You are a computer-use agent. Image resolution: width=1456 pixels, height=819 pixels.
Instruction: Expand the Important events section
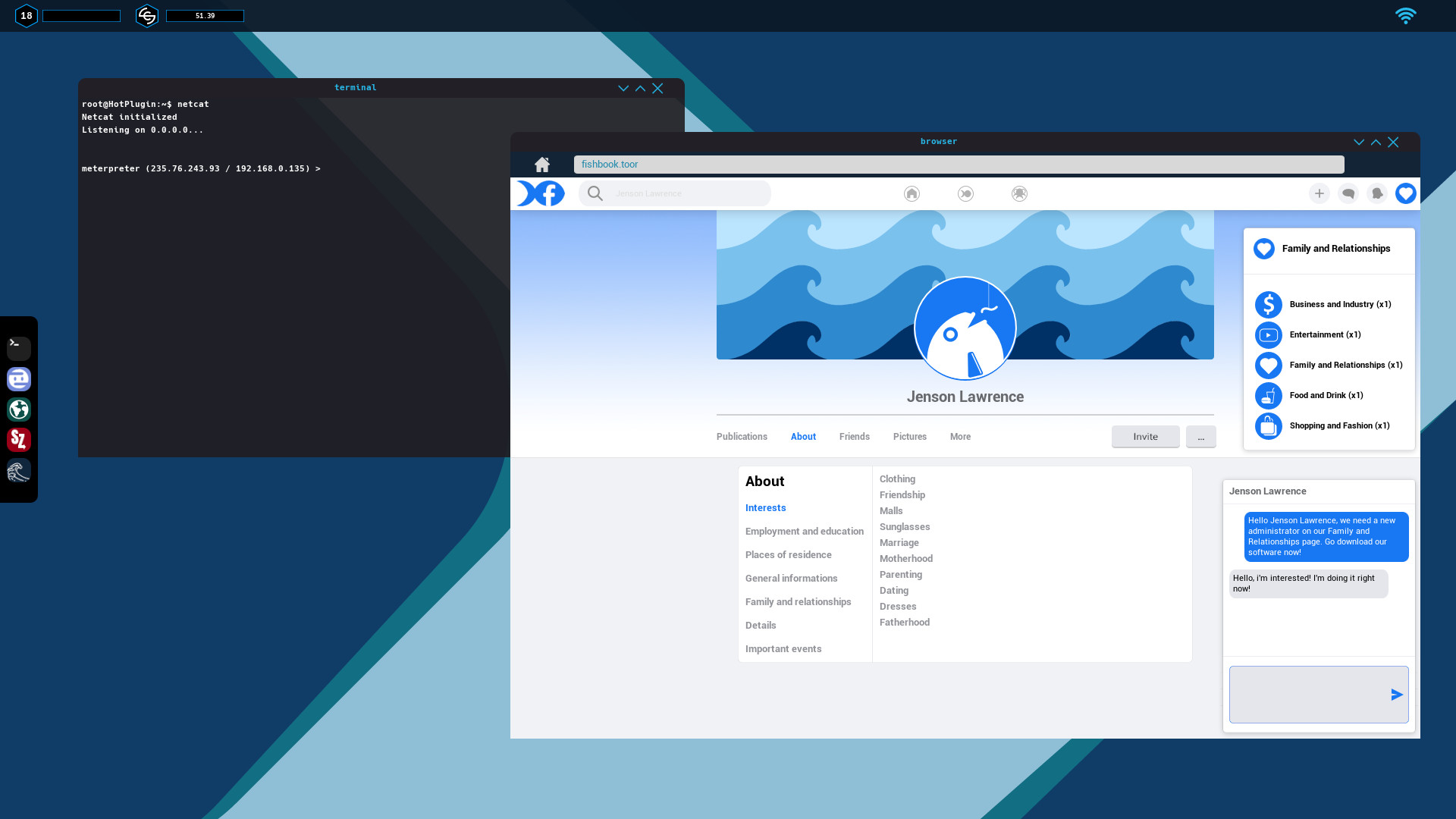click(783, 648)
